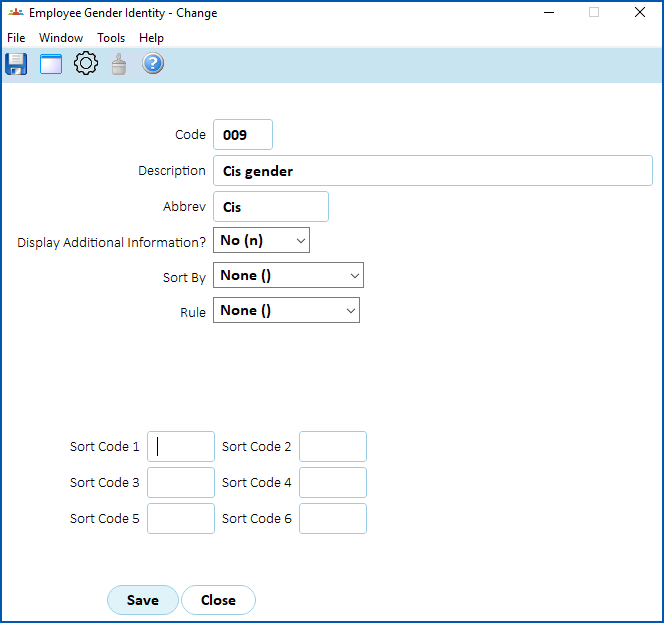Viewport: 664px width, 623px height.
Task: Open the Tools menu
Action: pyautogui.click(x=111, y=38)
